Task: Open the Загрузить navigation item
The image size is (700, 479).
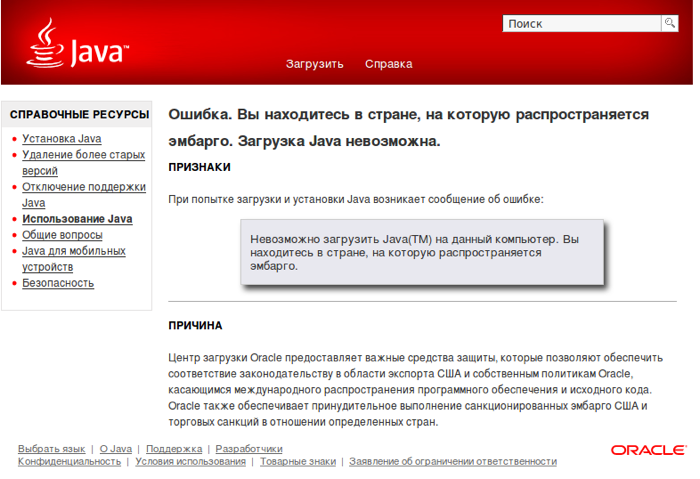Action: tap(315, 64)
